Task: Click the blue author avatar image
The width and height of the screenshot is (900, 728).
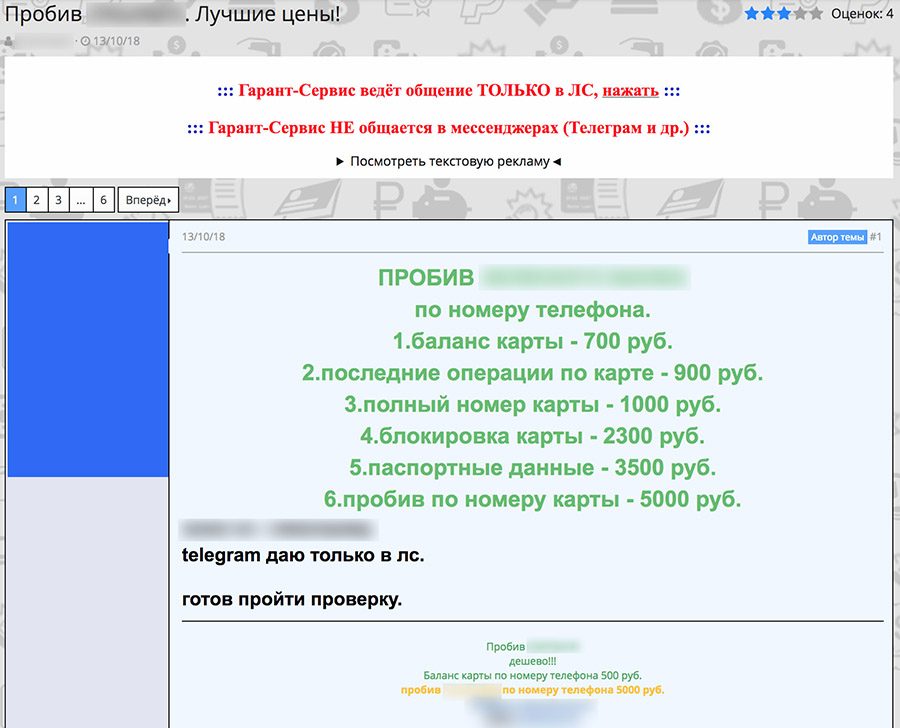Action: [x=88, y=350]
